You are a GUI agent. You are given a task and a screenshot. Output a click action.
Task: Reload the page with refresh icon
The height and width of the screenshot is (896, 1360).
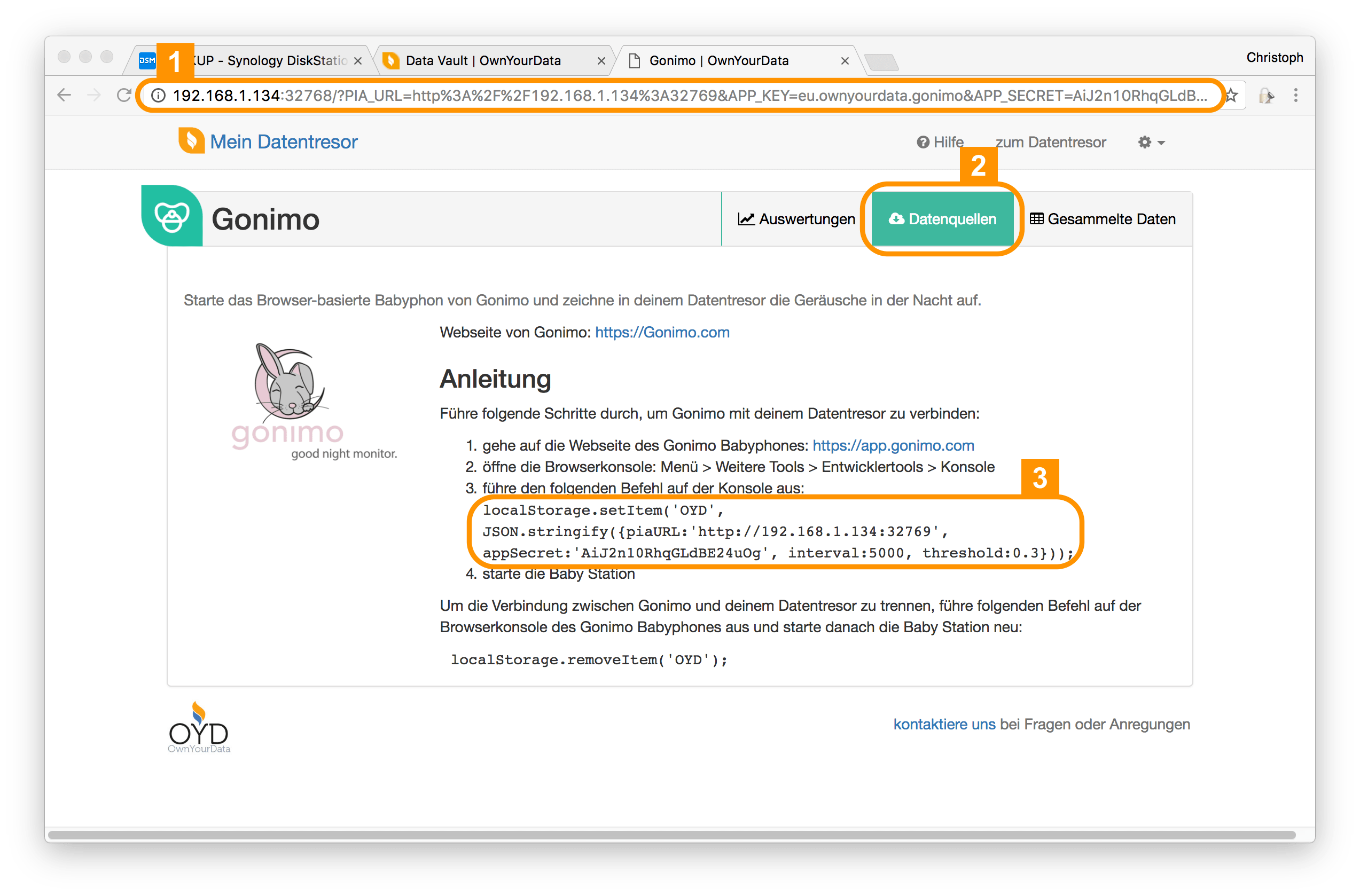(124, 95)
